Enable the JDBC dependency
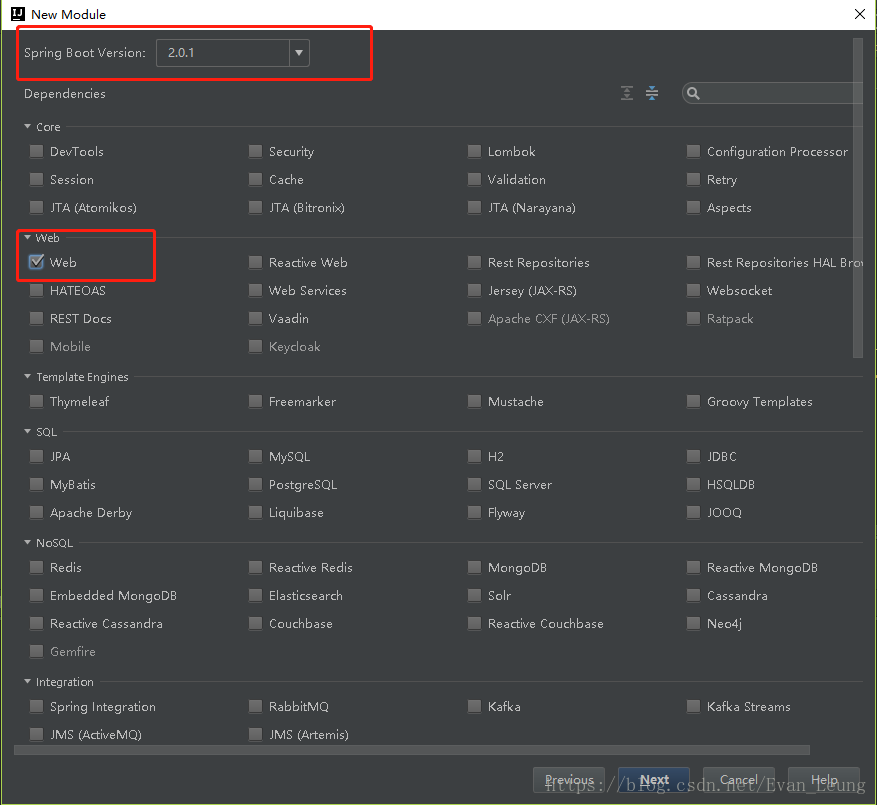The image size is (877, 805). coord(694,456)
